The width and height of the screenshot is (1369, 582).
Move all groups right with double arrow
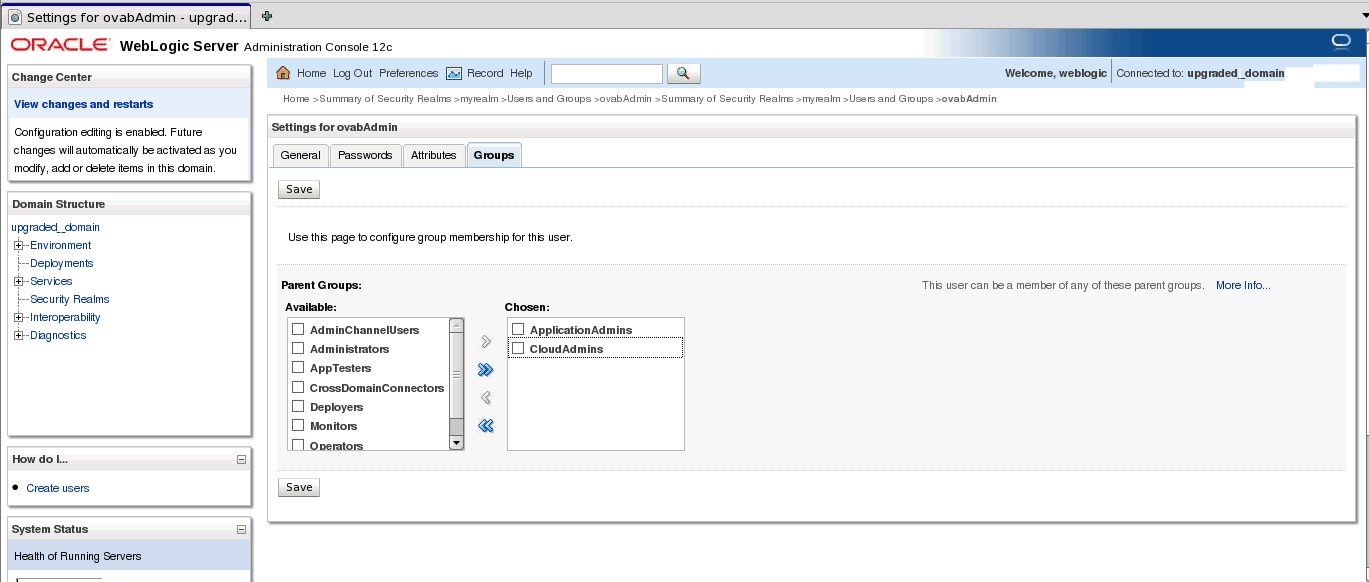(x=486, y=370)
